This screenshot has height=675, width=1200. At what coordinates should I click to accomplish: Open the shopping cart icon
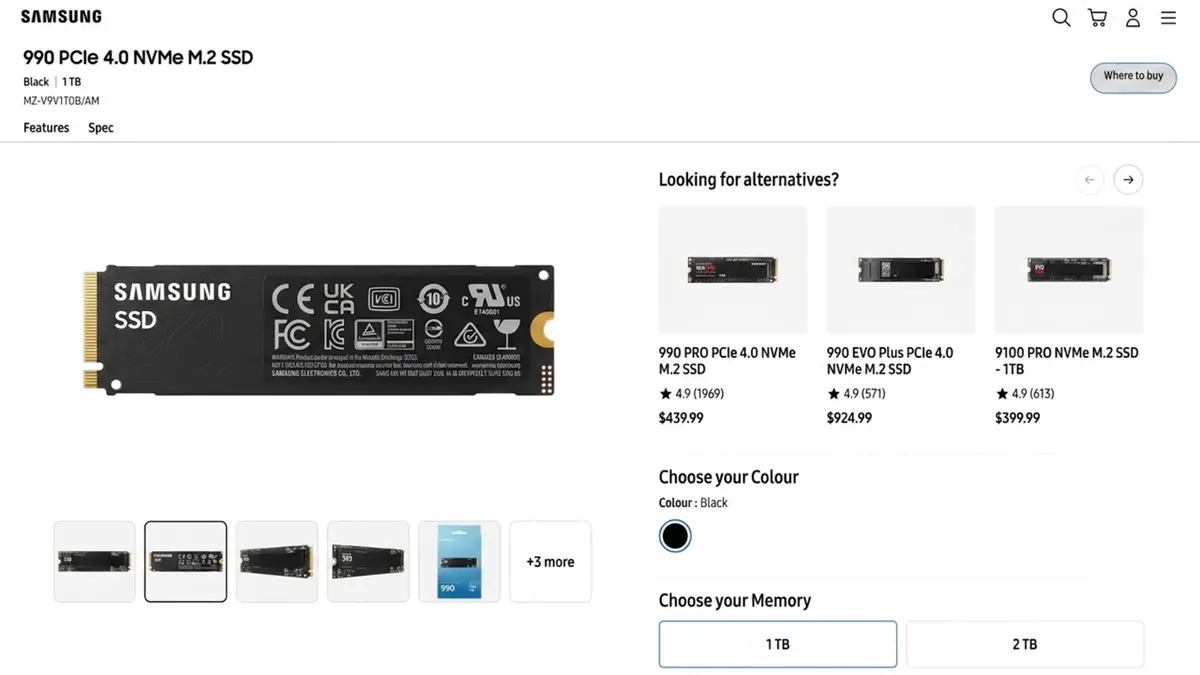(x=1097, y=17)
